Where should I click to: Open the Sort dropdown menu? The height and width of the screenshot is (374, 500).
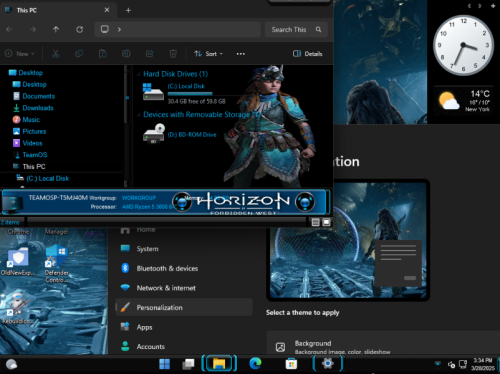pos(209,54)
